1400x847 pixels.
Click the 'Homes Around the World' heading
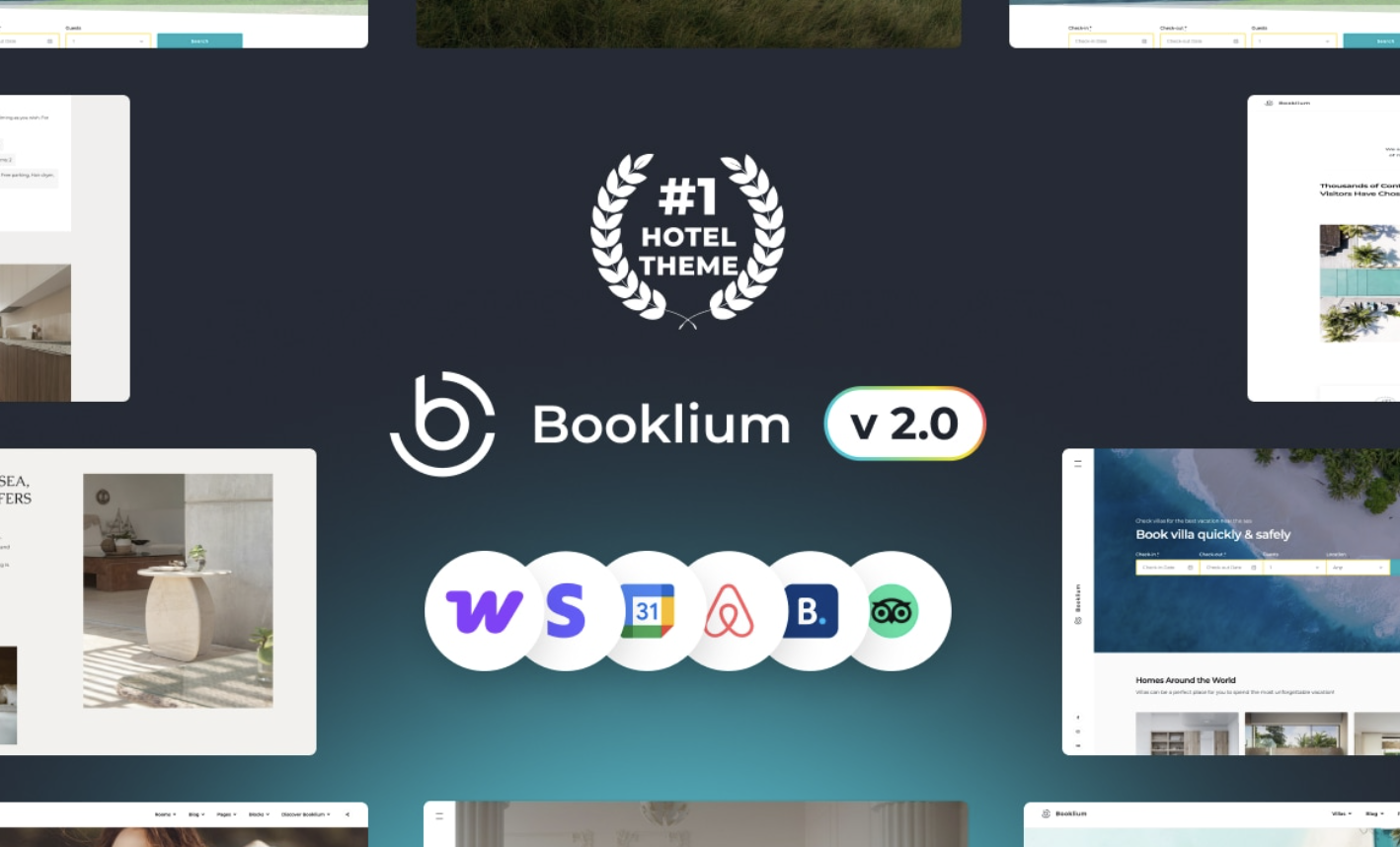[x=1185, y=680]
